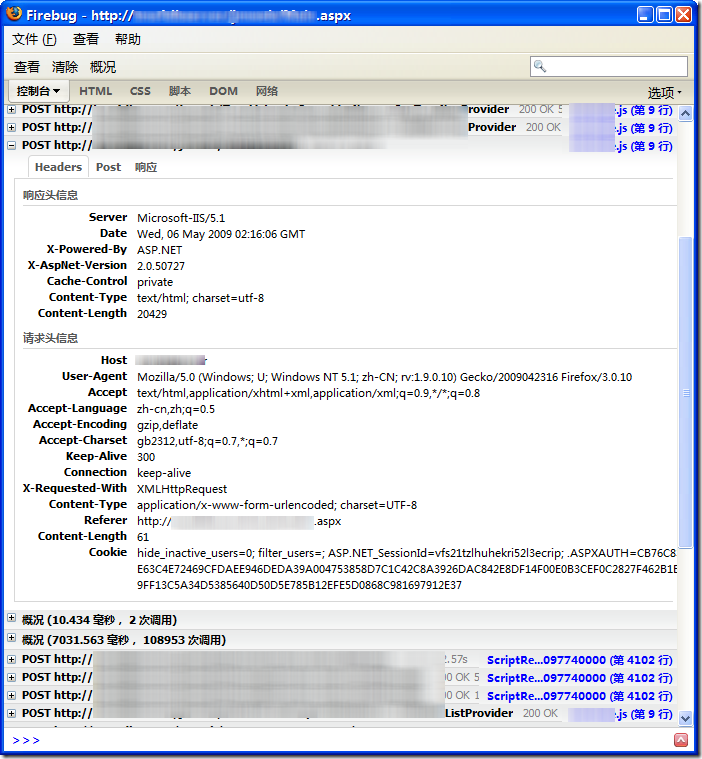Open ScriptRe...097740000 link on the 'OK 1' row
Image resolution: width=702 pixels, height=759 pixels.
click(580, 696)
